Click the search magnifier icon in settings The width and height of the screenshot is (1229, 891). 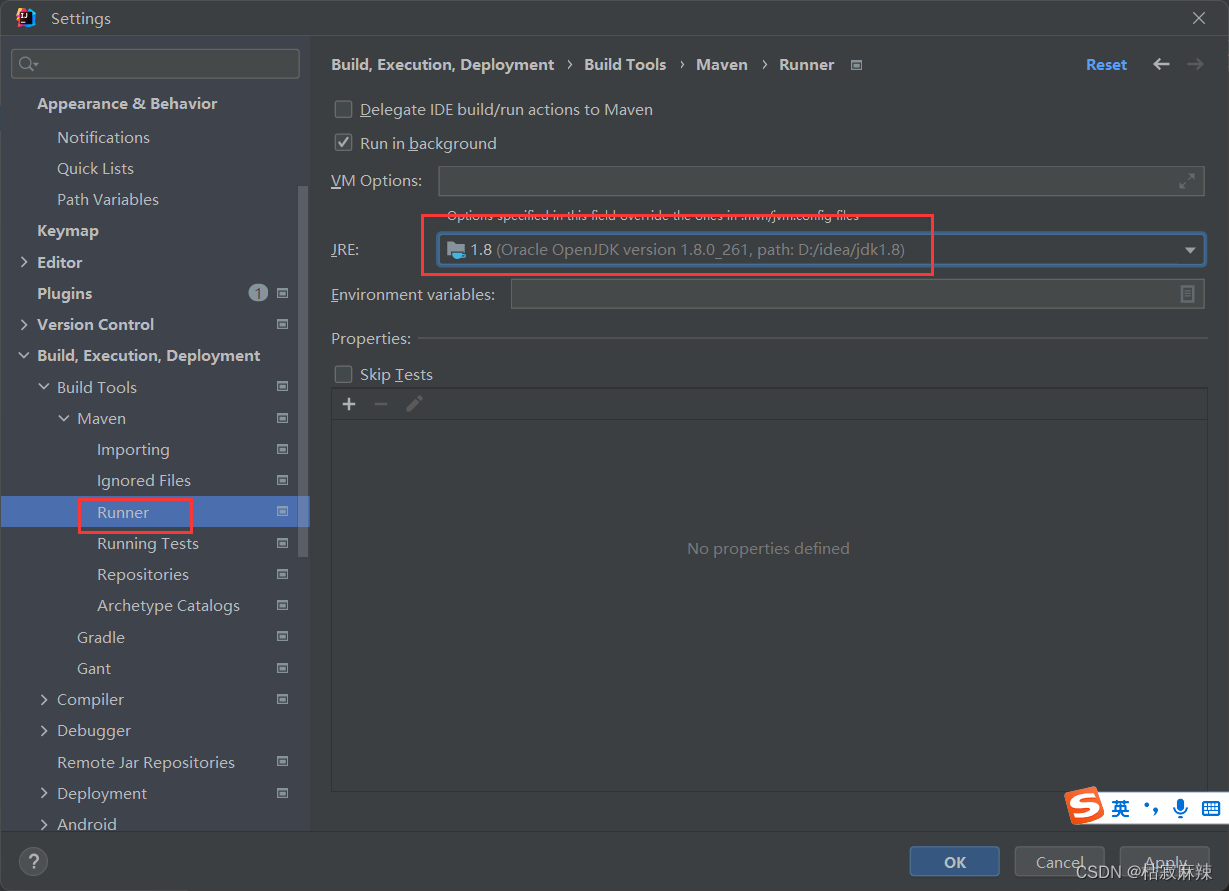click(28, 64)
